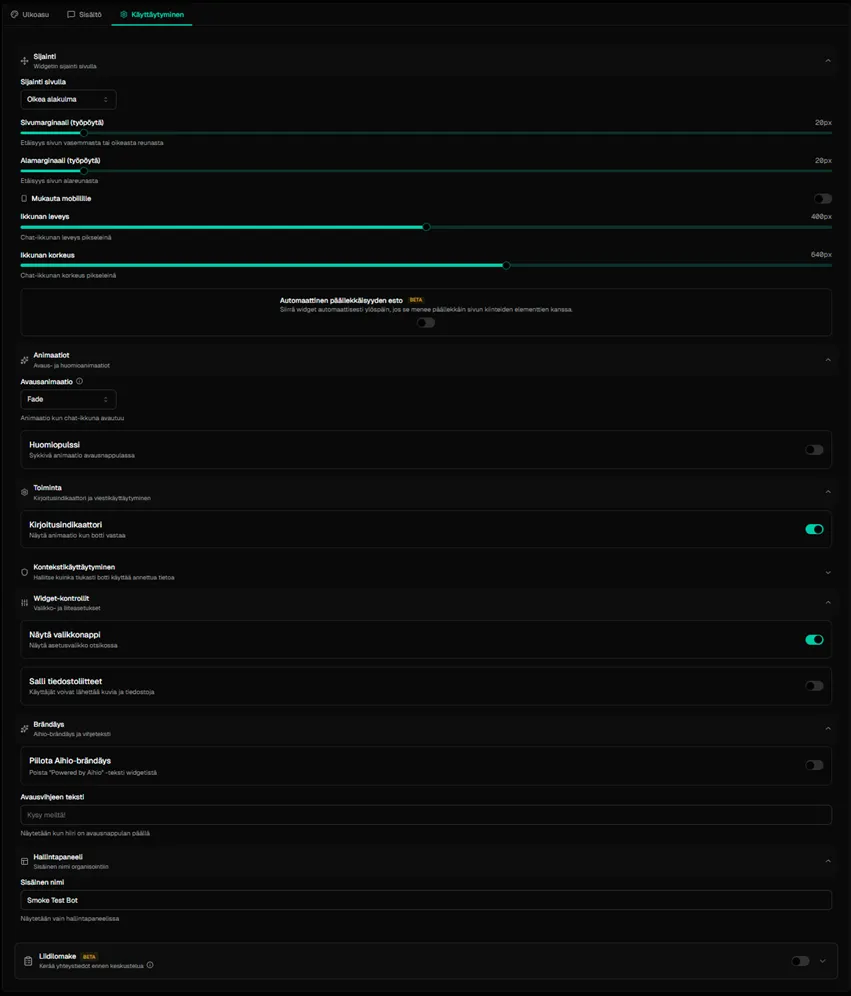Open the Fade animation dropdown
The height and width of the screenshot is (996, 851).
click(68, 399)
